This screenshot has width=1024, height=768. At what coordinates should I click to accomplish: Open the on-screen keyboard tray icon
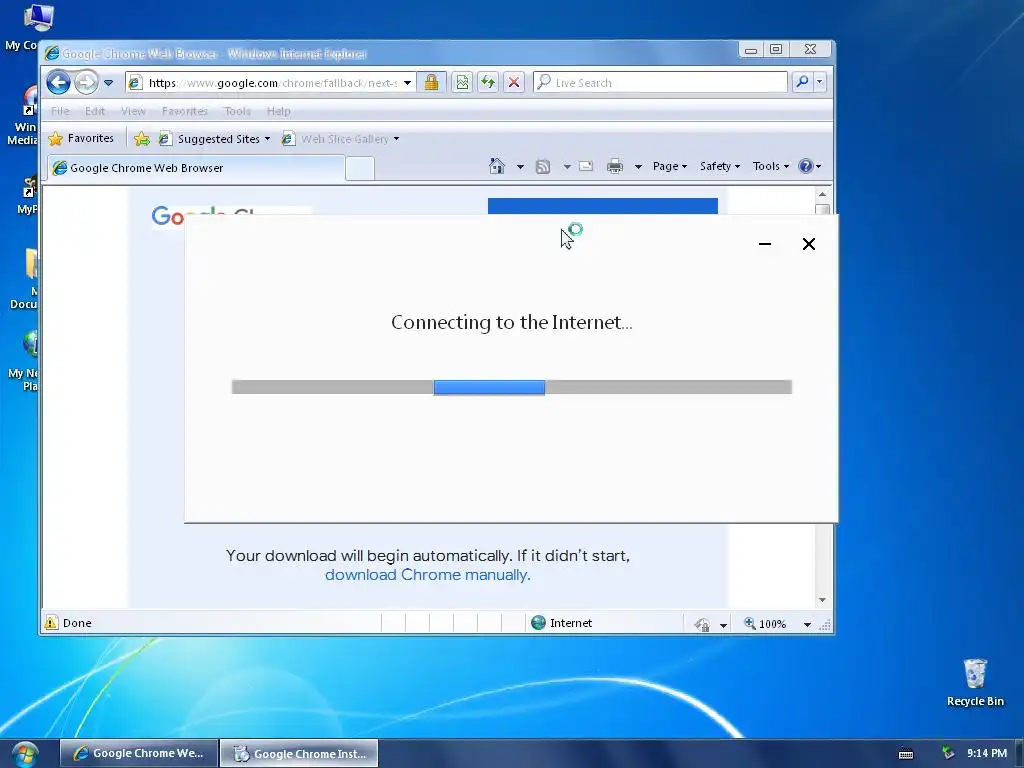pyautogui.click(x=906, y=754)
